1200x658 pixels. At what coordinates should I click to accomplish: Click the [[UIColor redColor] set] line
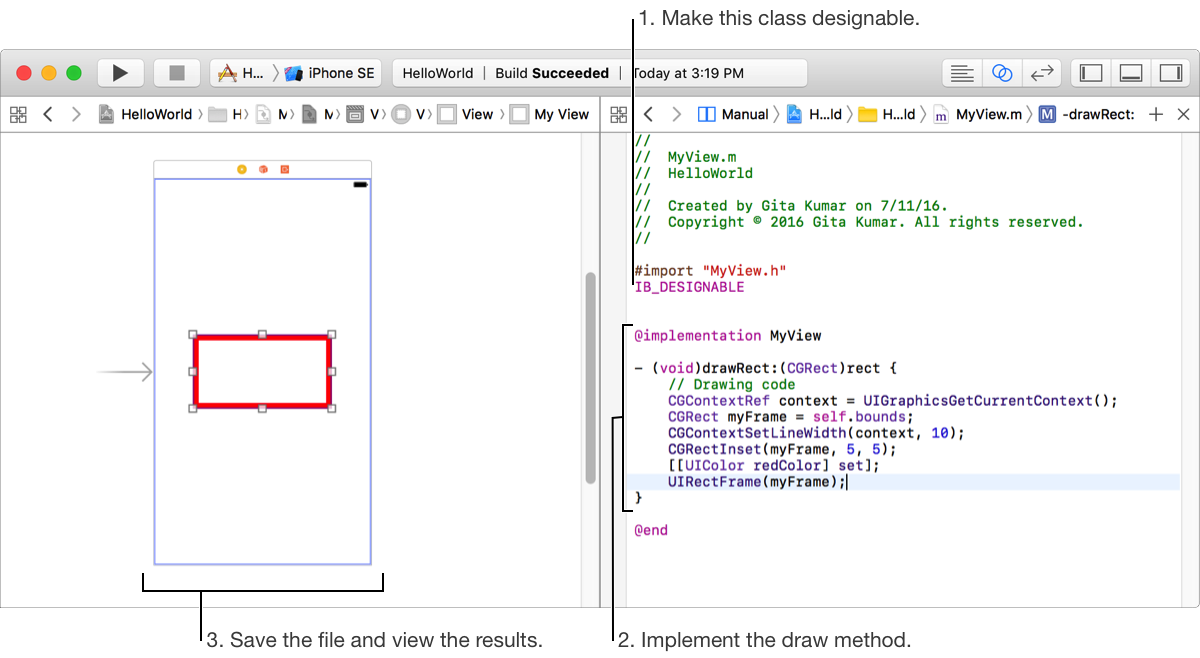point(774,465)
